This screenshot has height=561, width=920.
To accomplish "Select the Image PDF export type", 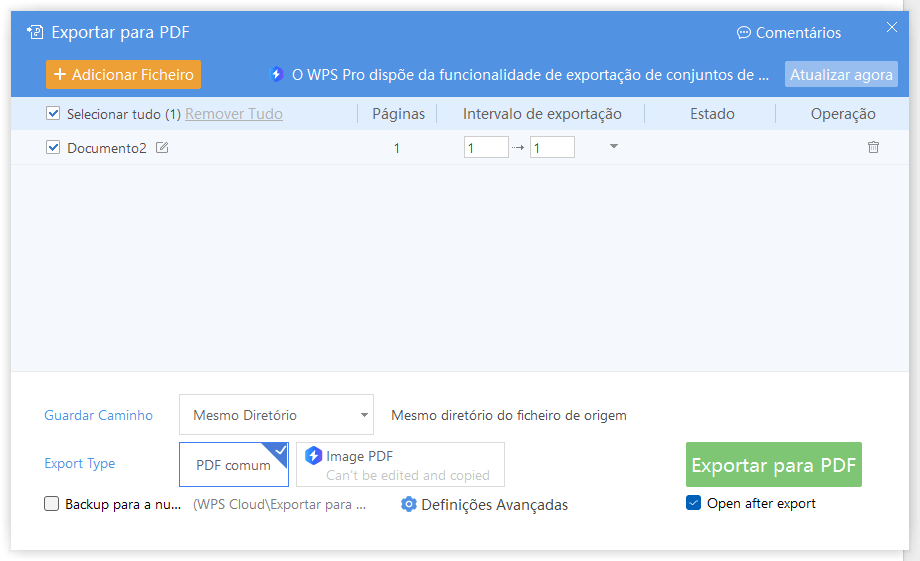I will (400, 464).
